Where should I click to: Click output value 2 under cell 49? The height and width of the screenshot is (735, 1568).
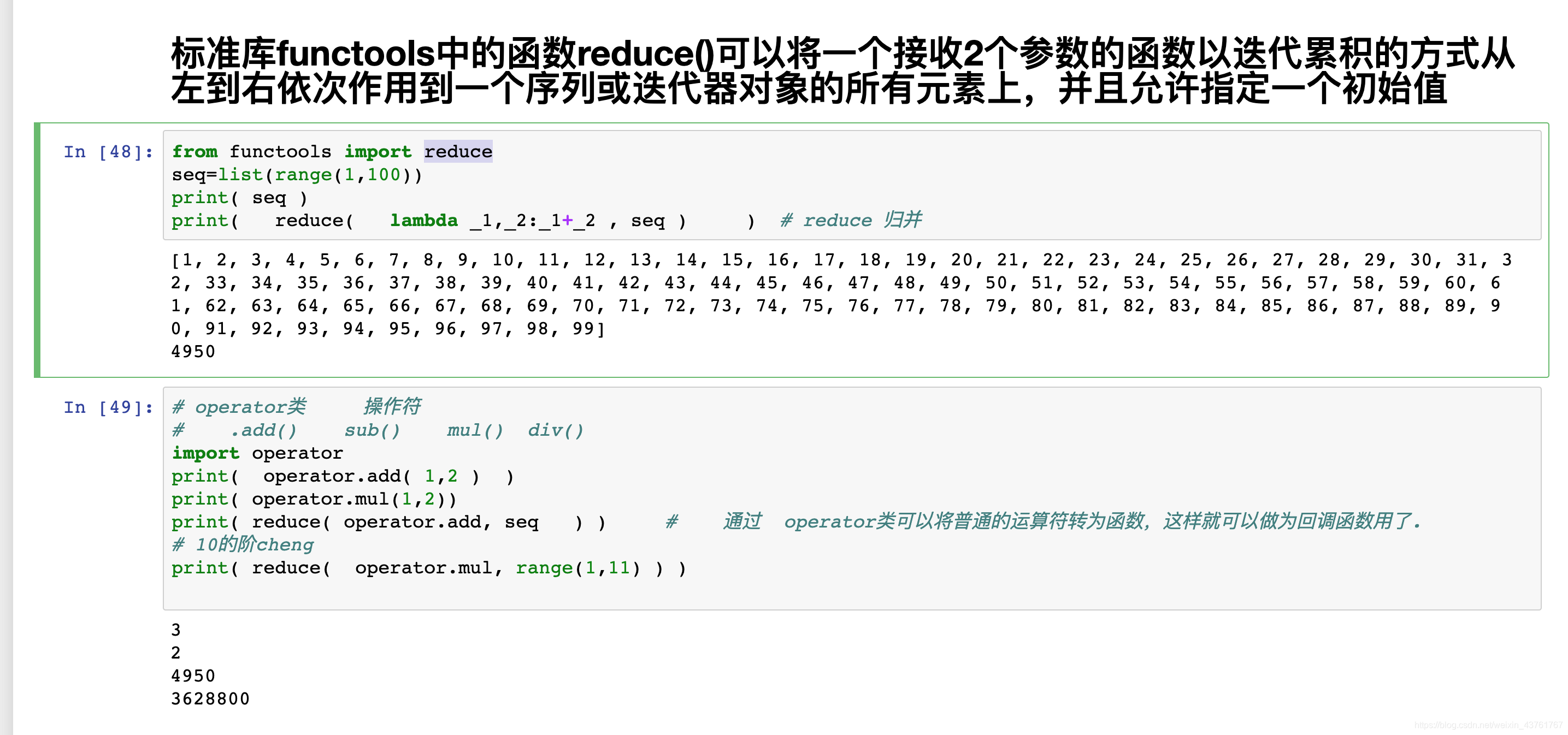coord(176,653)
